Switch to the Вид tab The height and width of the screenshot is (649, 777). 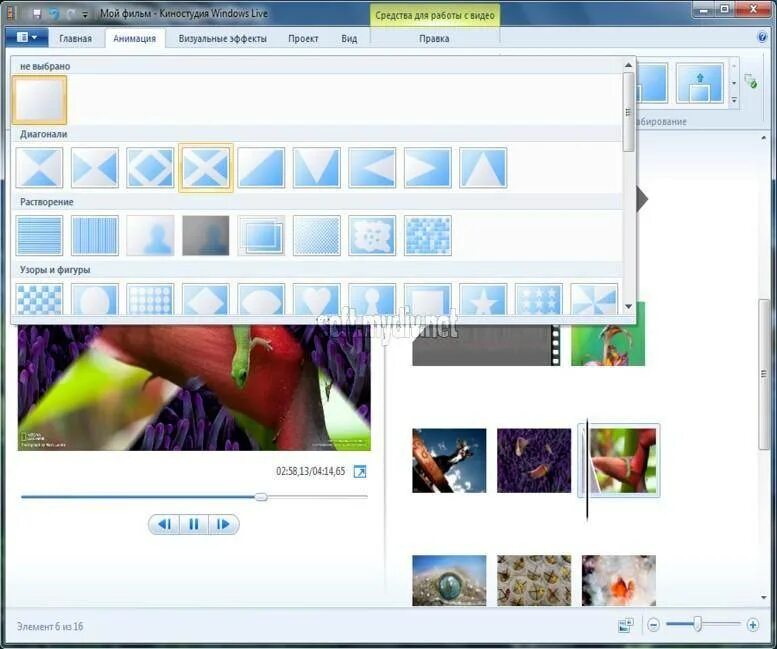coord(349,39)
